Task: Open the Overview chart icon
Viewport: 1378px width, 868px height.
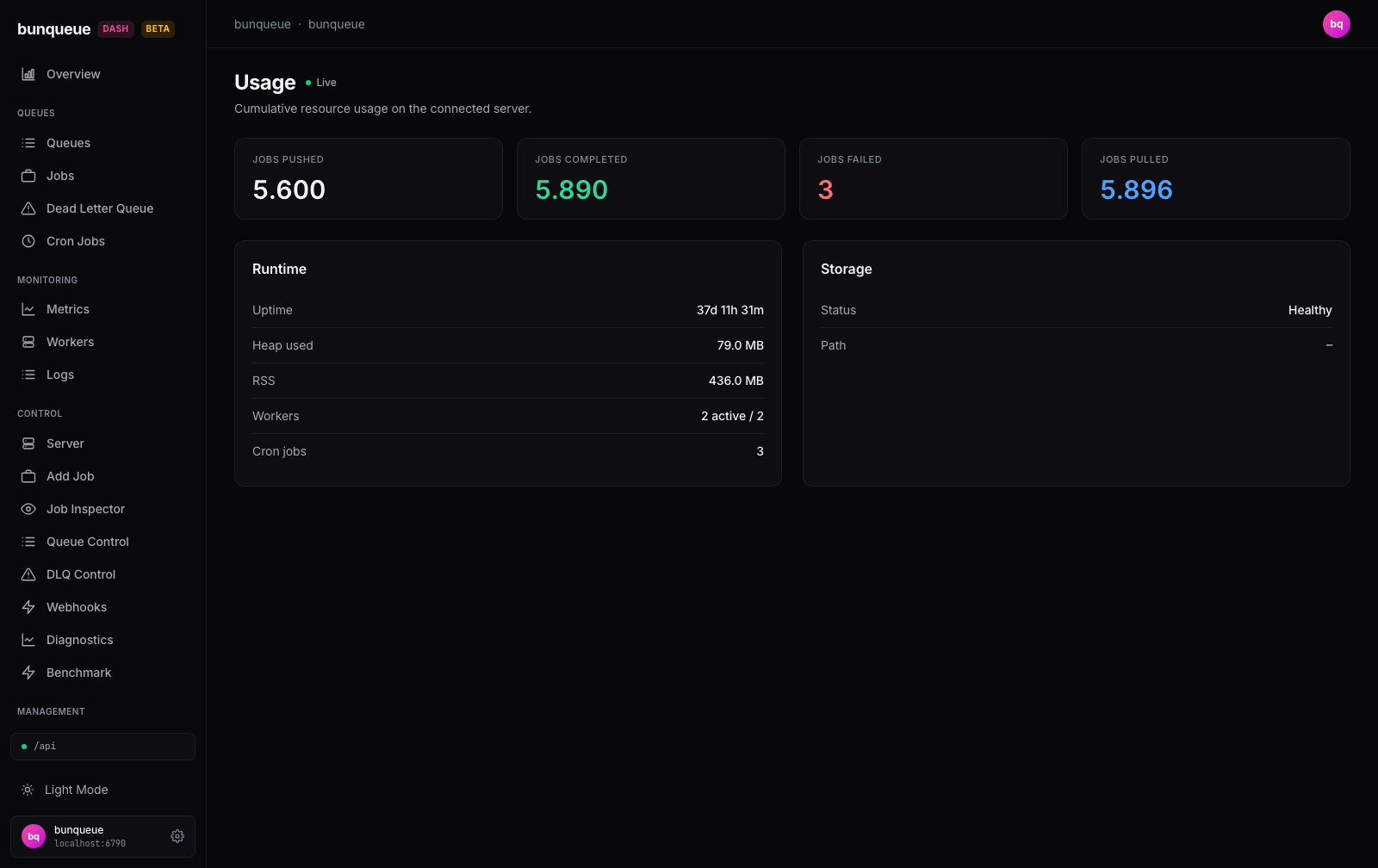Action: pos(28,74)
